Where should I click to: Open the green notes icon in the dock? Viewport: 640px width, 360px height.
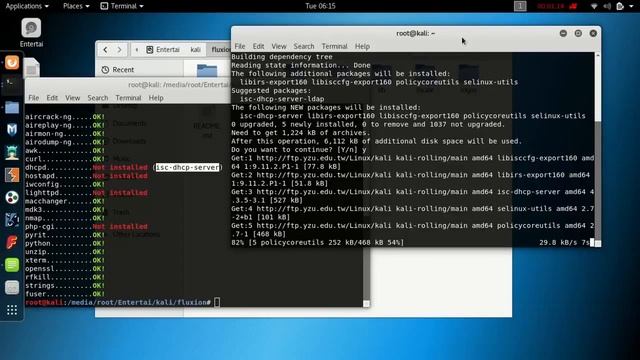point(12,265)
